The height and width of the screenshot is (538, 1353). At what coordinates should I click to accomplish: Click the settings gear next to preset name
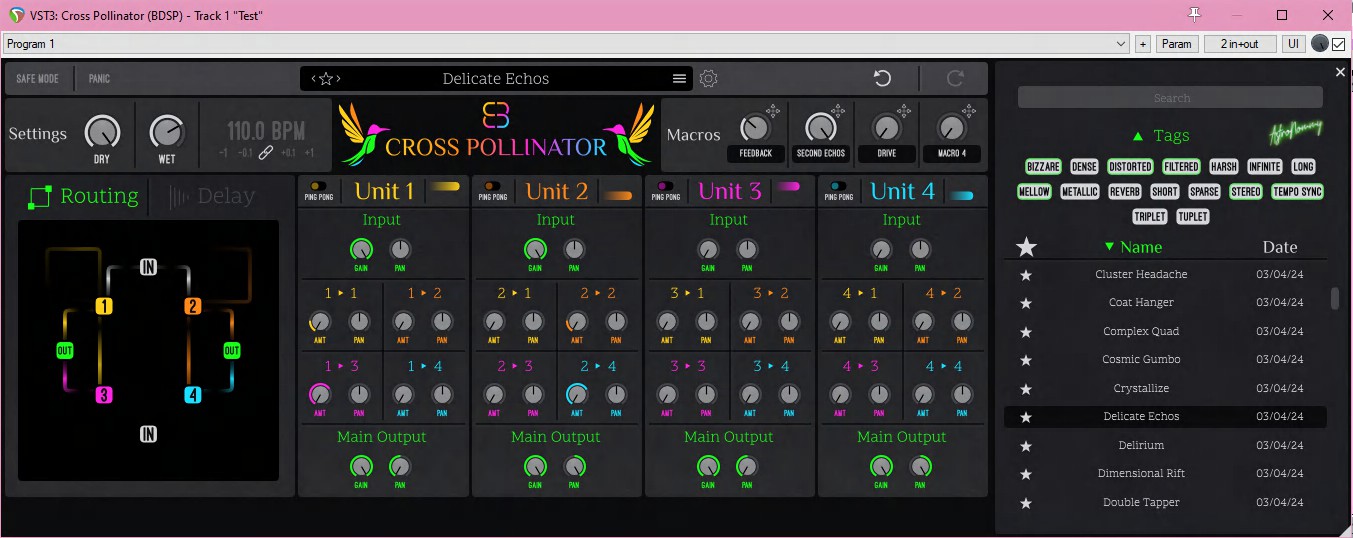point(709,79)
